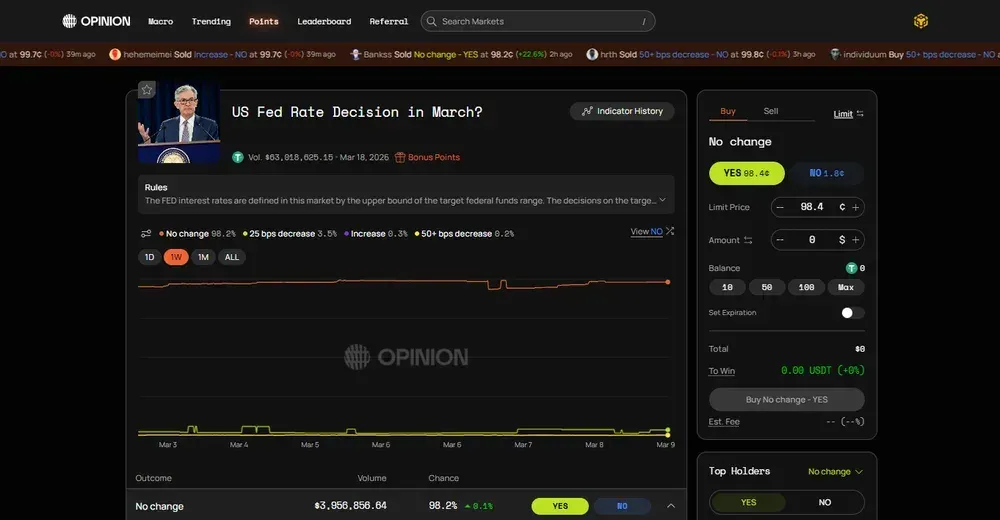Image resolution: width=1000 pixels, height=520 pixels.
Task: Open the Limit order type dropdown
Action: (848, 114)
